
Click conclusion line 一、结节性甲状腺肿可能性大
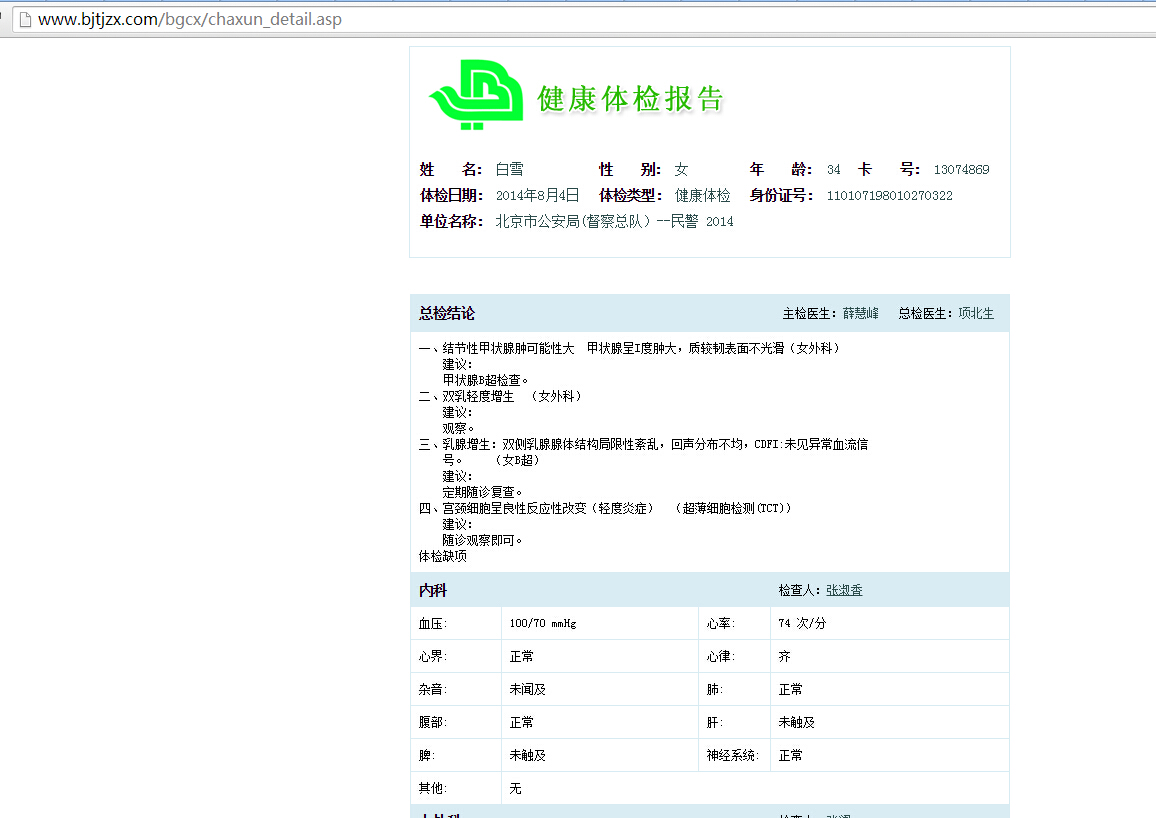(x=496, y=348)
